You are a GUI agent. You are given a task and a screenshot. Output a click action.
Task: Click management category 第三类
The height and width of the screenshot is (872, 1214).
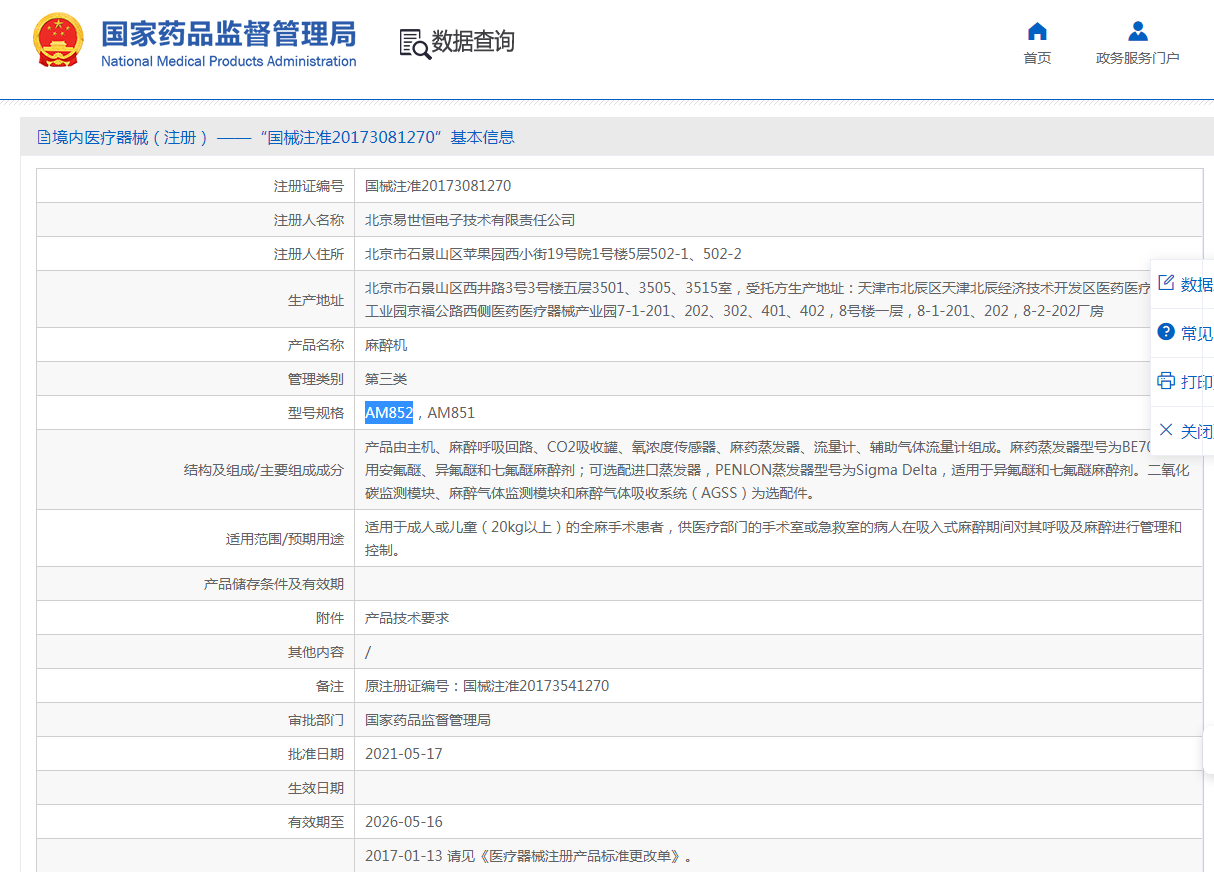coord(386,379)
